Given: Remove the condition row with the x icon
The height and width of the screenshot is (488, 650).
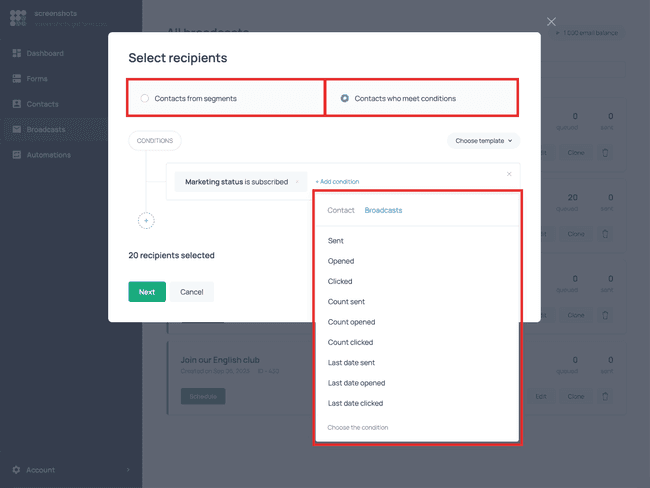Looking at the screenshot, I should point(509,174).
